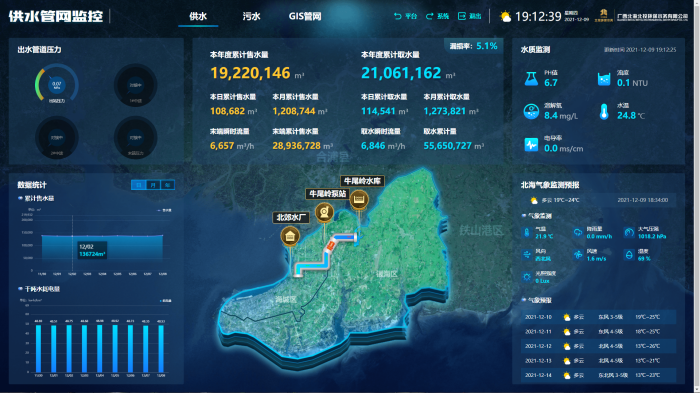Select the 牛尾岭水库 reservoir marker icon
The image size is (700, 393).
tap(359, 199)
